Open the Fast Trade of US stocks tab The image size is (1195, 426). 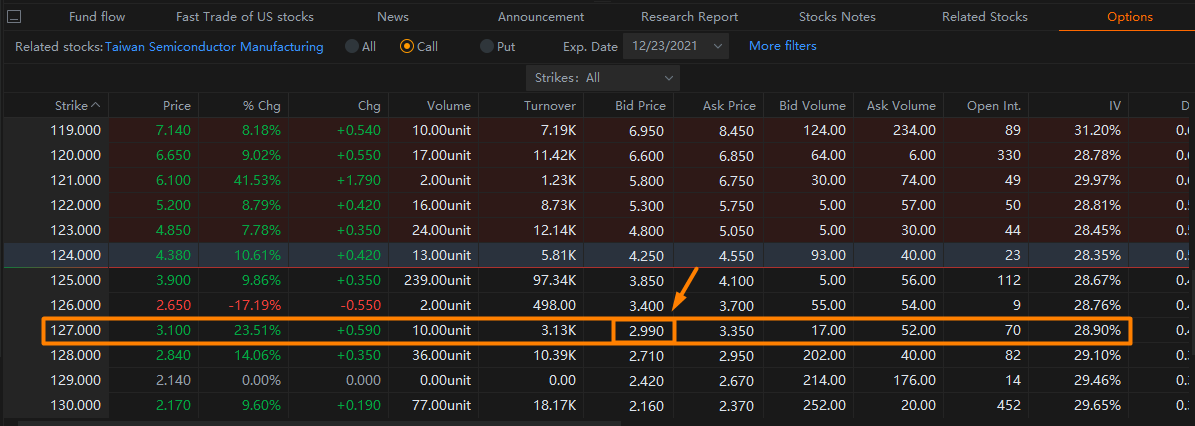point(244,17)
